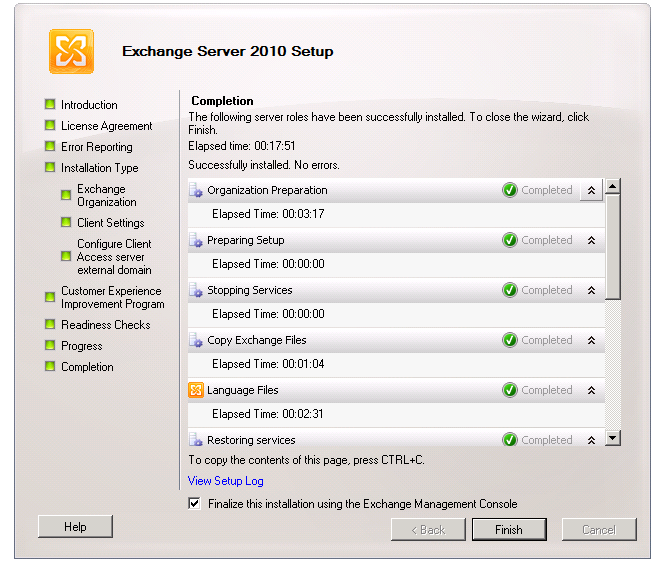Open the View Setup Log link

[226, 481]
